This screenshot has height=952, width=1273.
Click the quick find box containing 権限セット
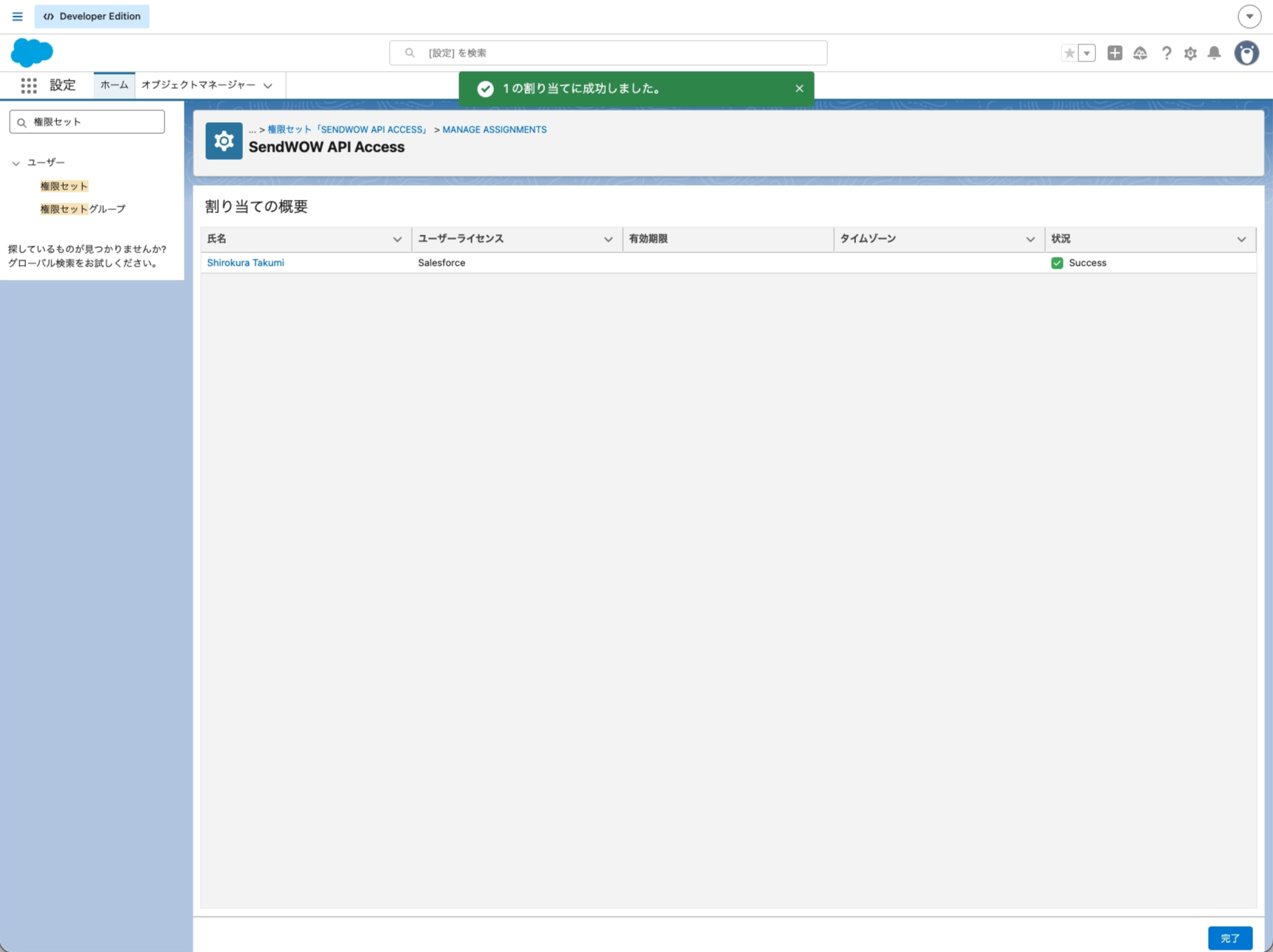(87, 122)
